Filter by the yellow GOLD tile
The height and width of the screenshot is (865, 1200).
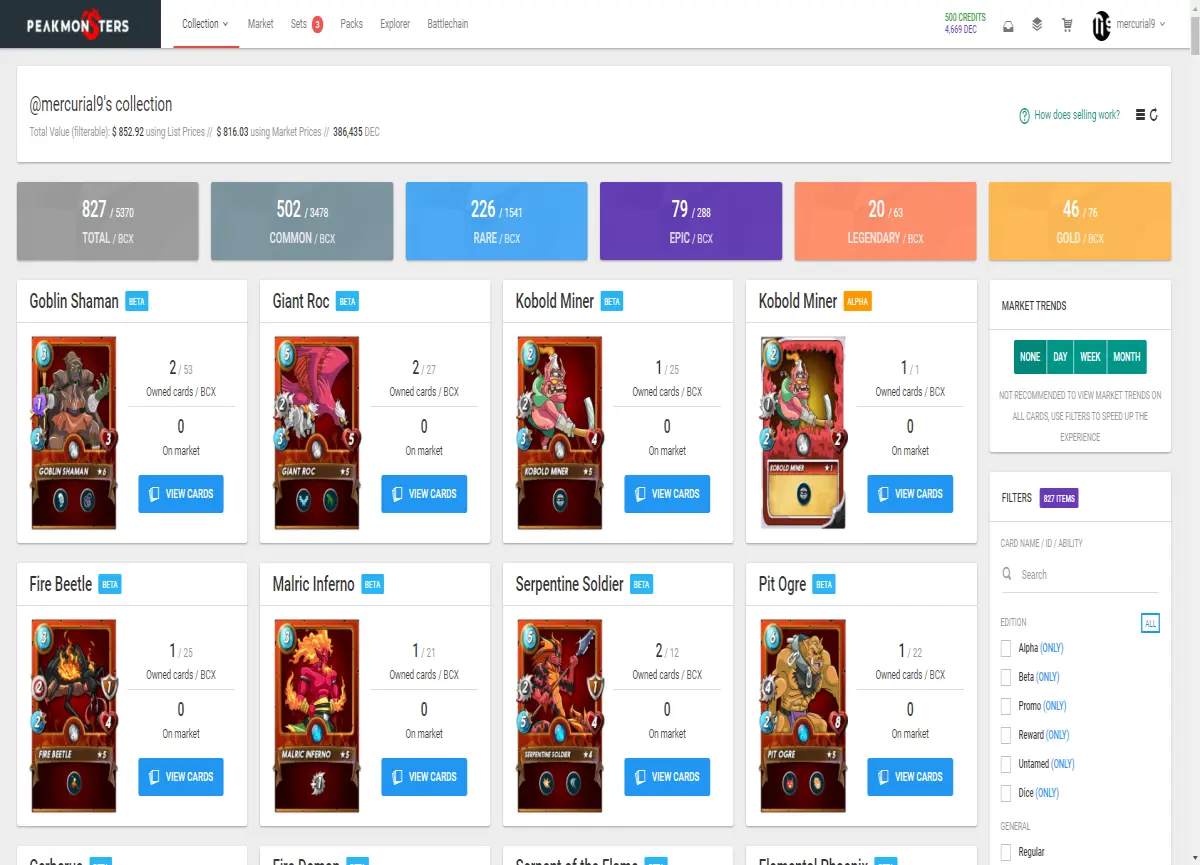tap(1079, 221)
